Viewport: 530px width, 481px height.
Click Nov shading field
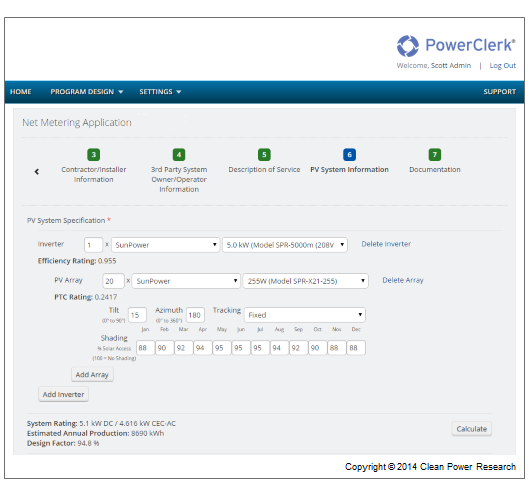(x=337, y=348)
